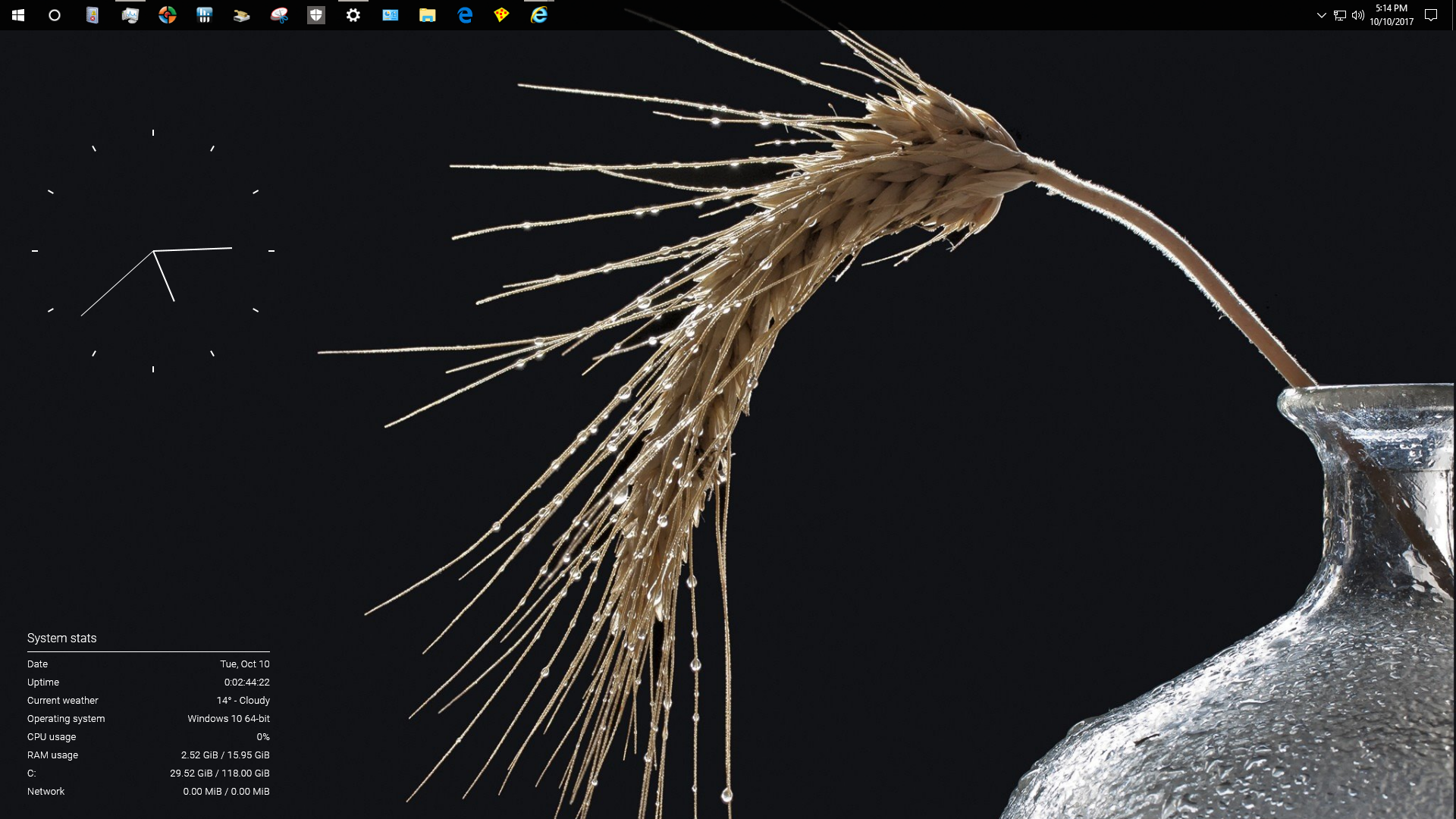Screen dimensions: 1456x819
Task: Open the yellow dotted triangle app icon
Action: (501, 15)
